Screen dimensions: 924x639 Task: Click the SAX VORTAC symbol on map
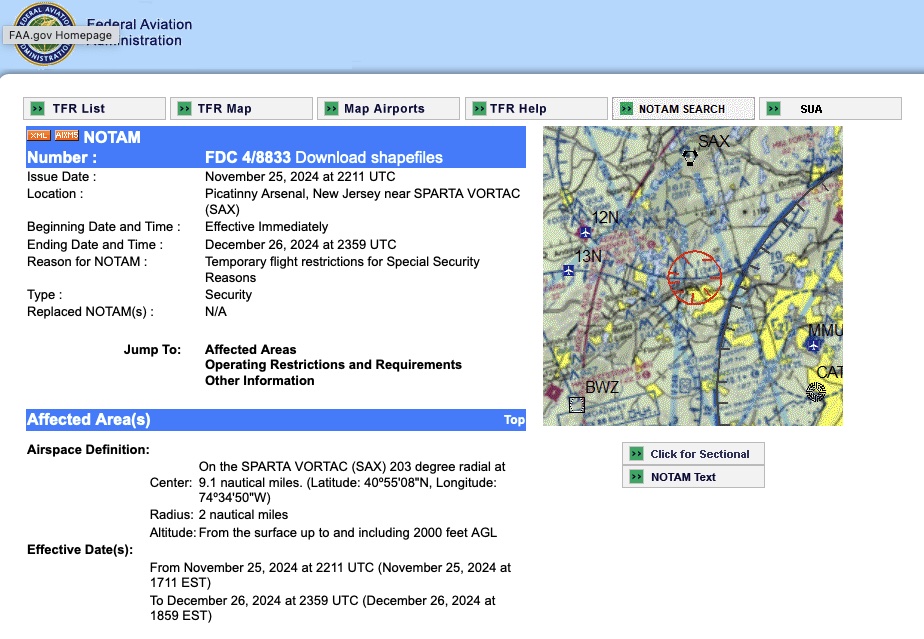coord(689,156)
